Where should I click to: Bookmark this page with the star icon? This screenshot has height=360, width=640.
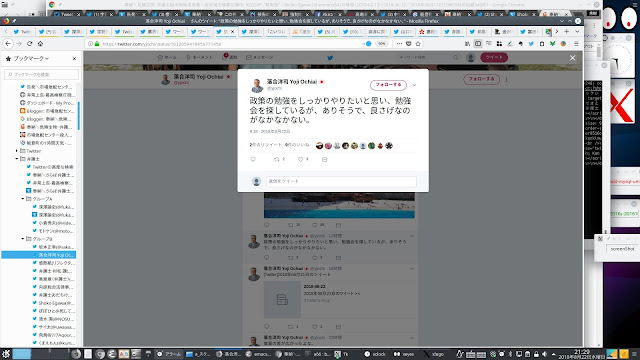[x=418, y=44]
